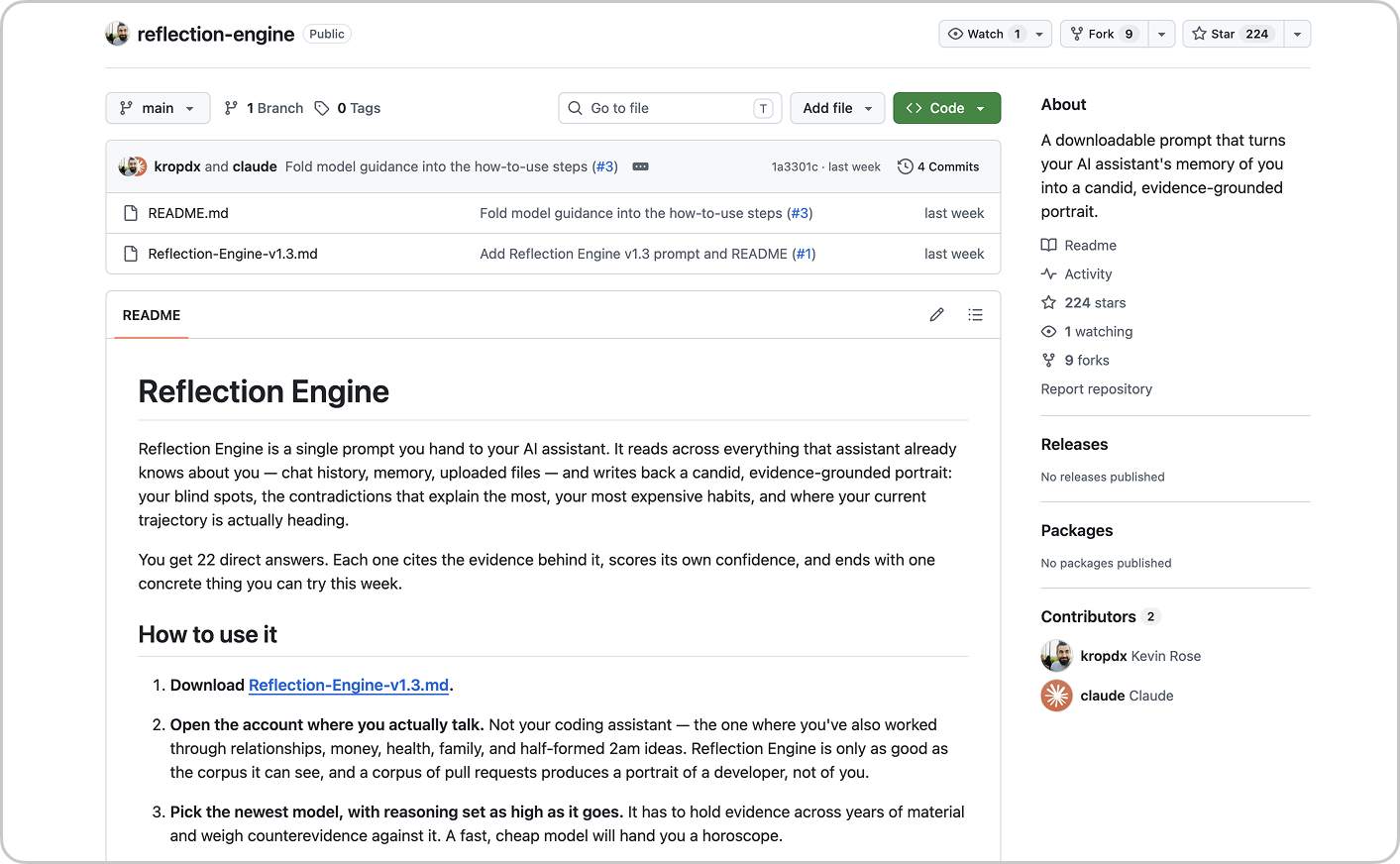The width and height of the screenshot is (1400, 864).
Task: Open the 224 stars link
Action: point(1084,302)
